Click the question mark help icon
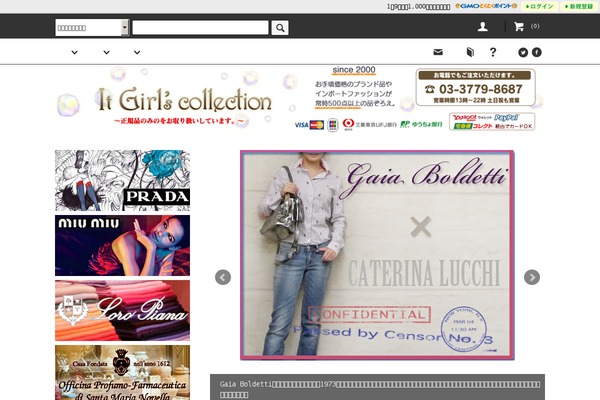 tap(493, 52)
